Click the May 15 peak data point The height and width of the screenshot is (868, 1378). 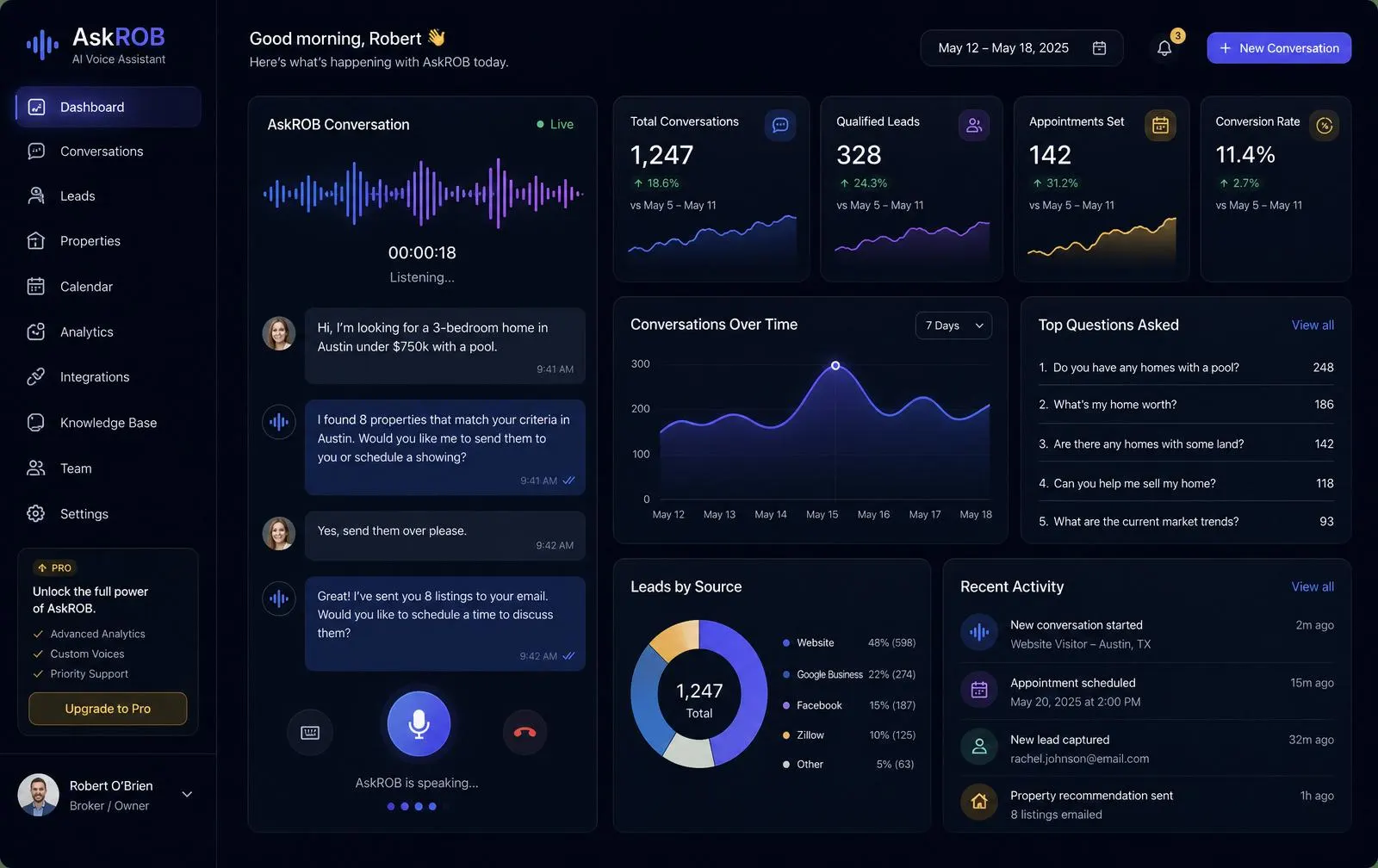point(835,366)
